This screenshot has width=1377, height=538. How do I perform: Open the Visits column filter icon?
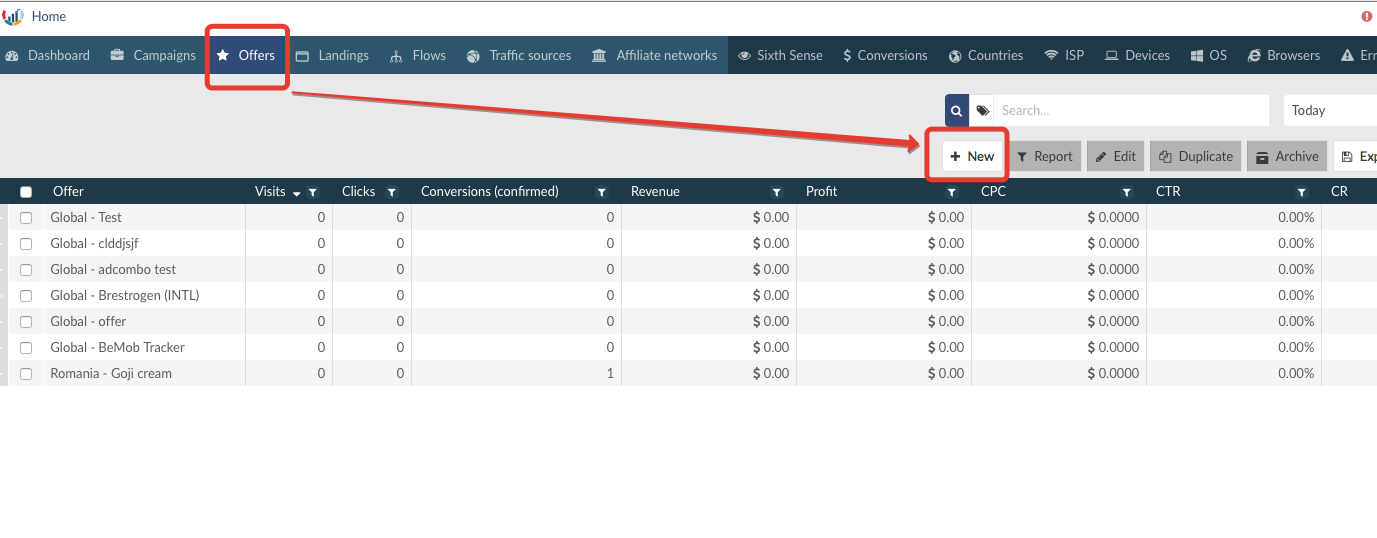(x=312, y=192)
